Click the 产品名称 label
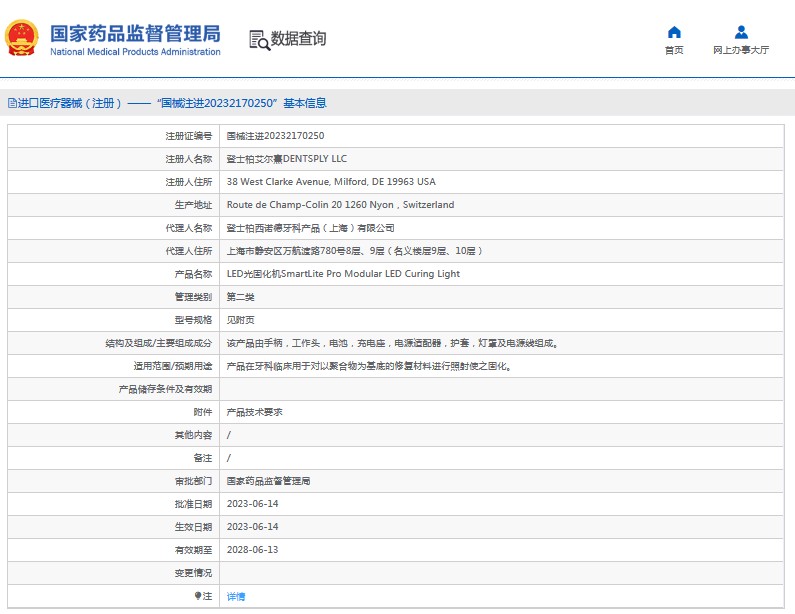This screenshot has width=795, height=614. coord(193,274)
